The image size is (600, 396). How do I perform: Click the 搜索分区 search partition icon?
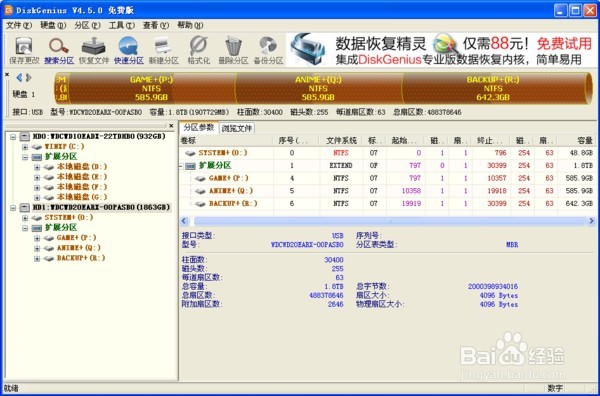pyautogui.click(x=59, y=50)
